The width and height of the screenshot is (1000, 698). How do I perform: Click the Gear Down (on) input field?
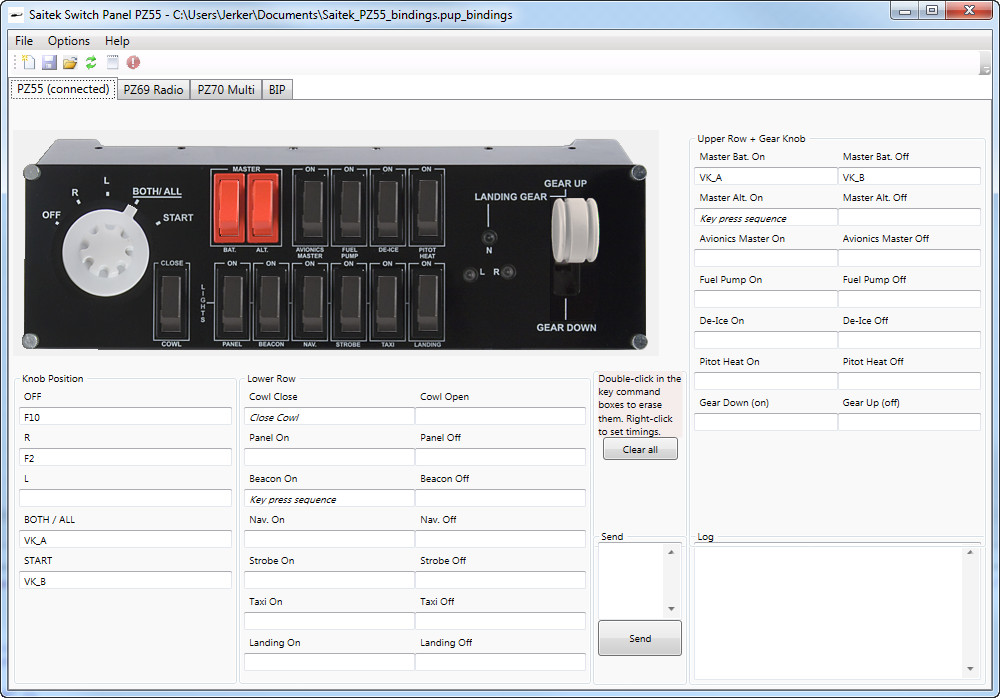coord(765,422)
